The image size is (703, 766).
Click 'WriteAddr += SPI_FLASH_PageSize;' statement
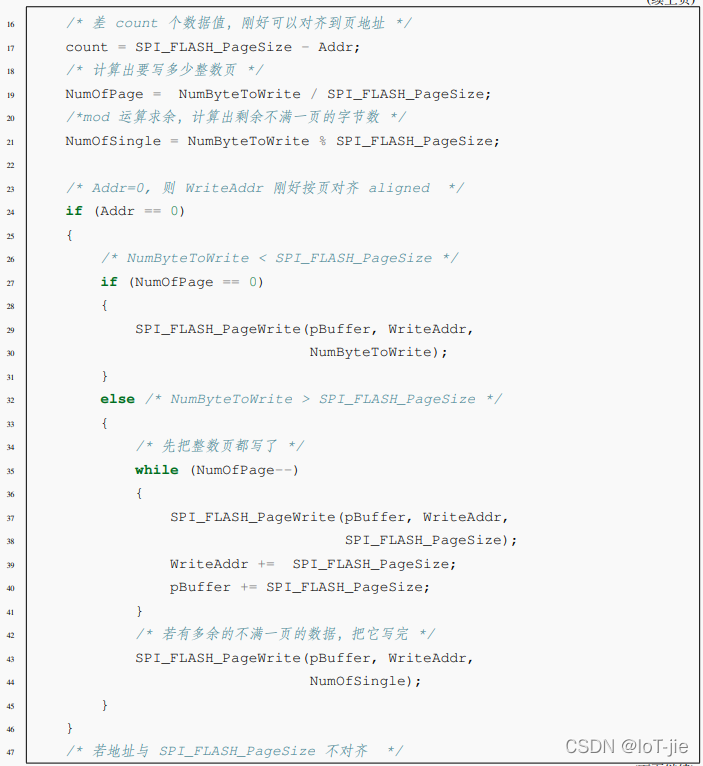[312, 564]
